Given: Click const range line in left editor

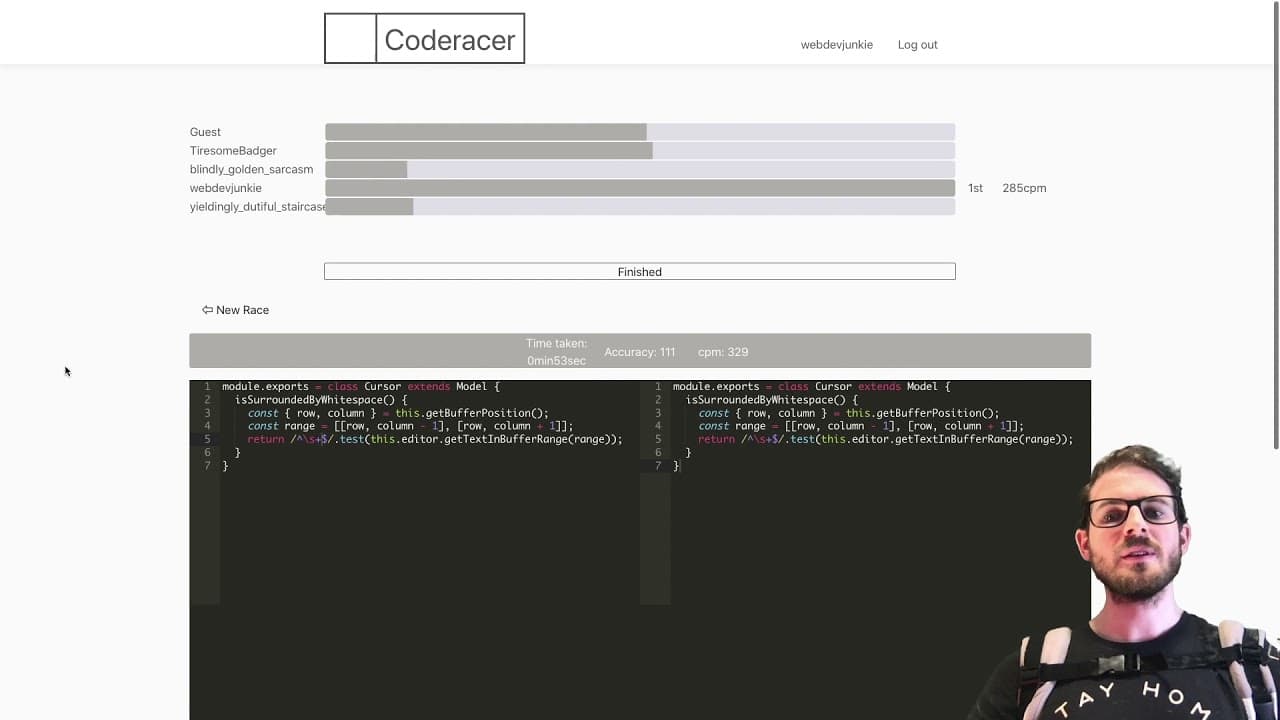Looking at the screenshot, I should (411, 426).
